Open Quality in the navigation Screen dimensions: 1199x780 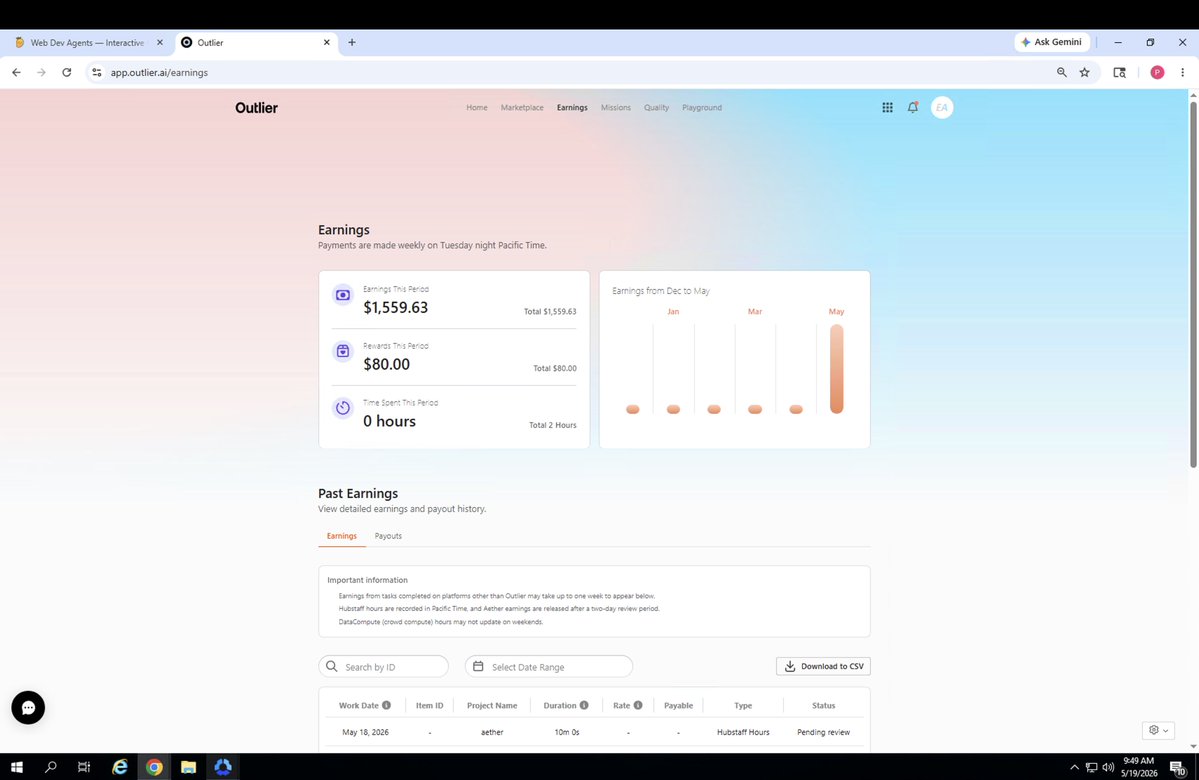(x=656, y=108)
